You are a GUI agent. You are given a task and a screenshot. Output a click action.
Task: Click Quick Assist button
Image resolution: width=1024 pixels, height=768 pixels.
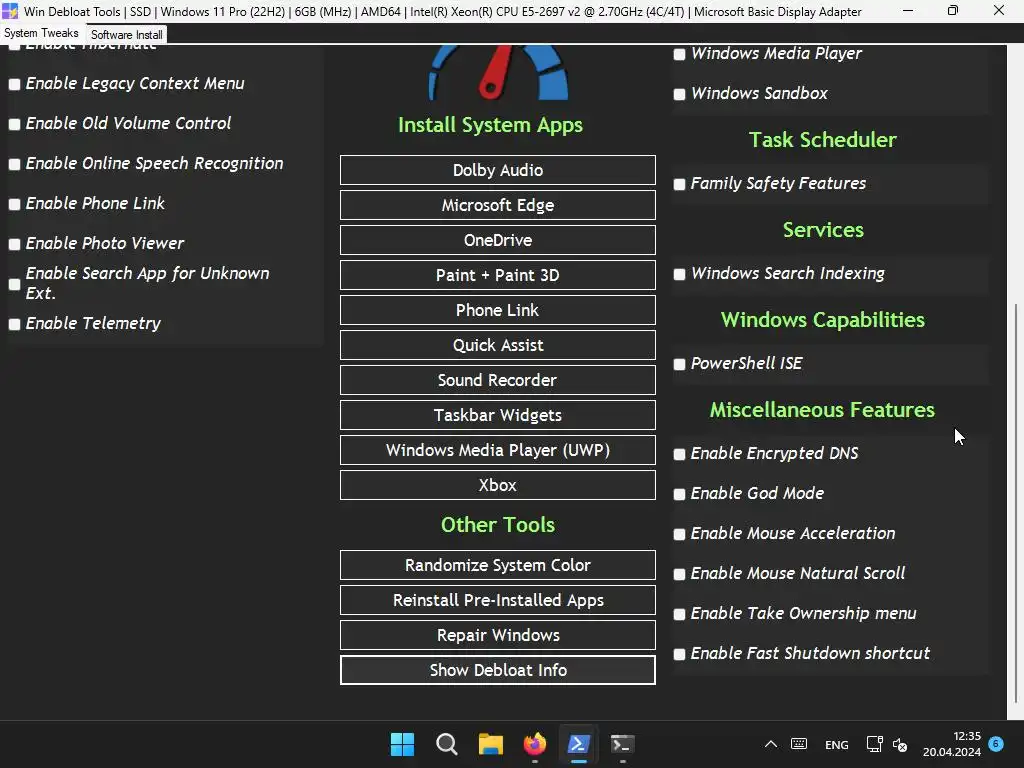[x=498, y=345]
